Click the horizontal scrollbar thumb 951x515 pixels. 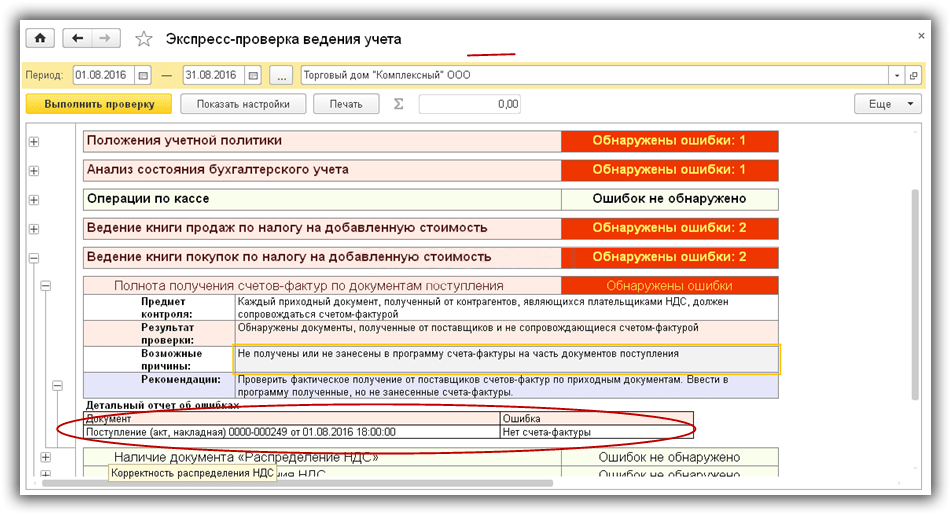pyautogui.click(x=297, y=483)
